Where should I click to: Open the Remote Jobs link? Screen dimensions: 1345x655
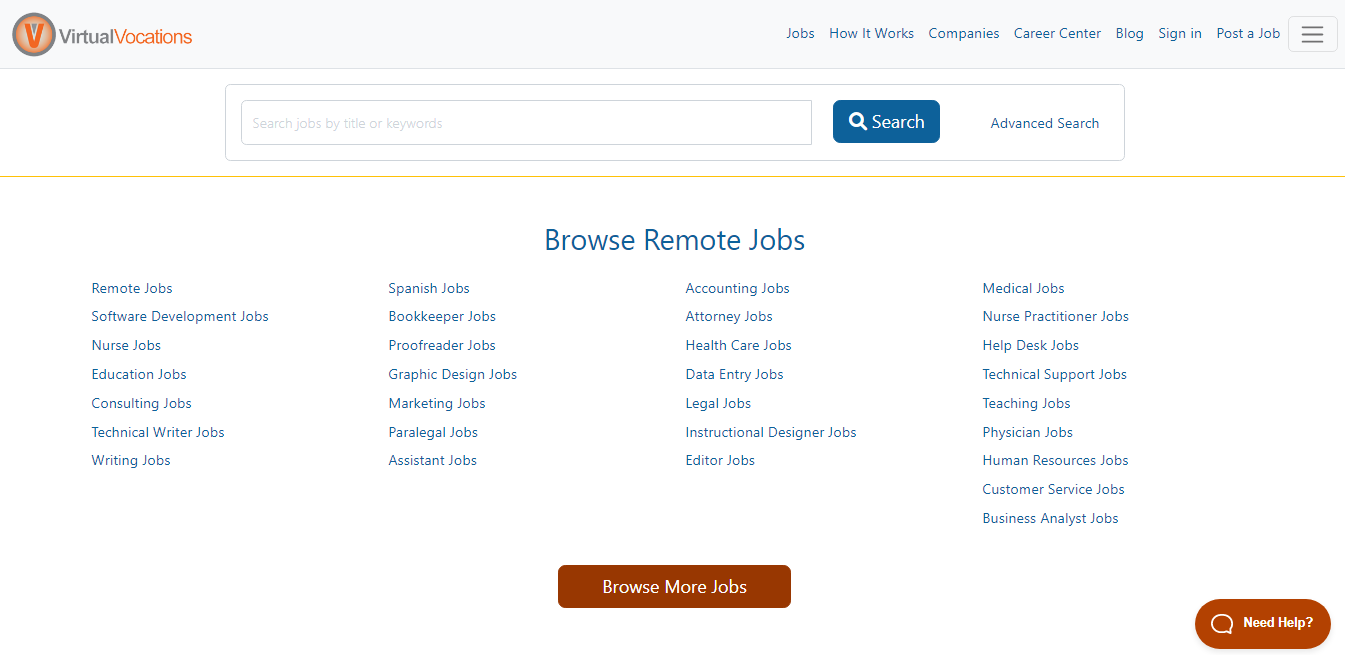pyautogui.click(x=132, y=288)
